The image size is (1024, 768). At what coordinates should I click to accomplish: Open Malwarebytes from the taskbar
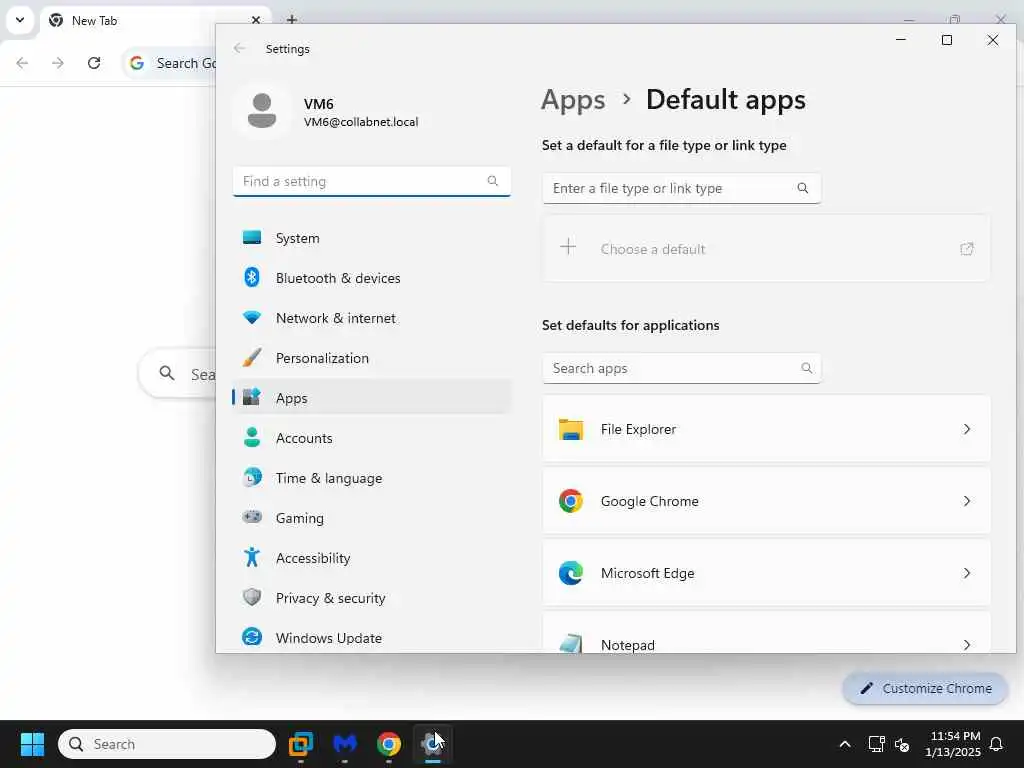pos(345,744)
